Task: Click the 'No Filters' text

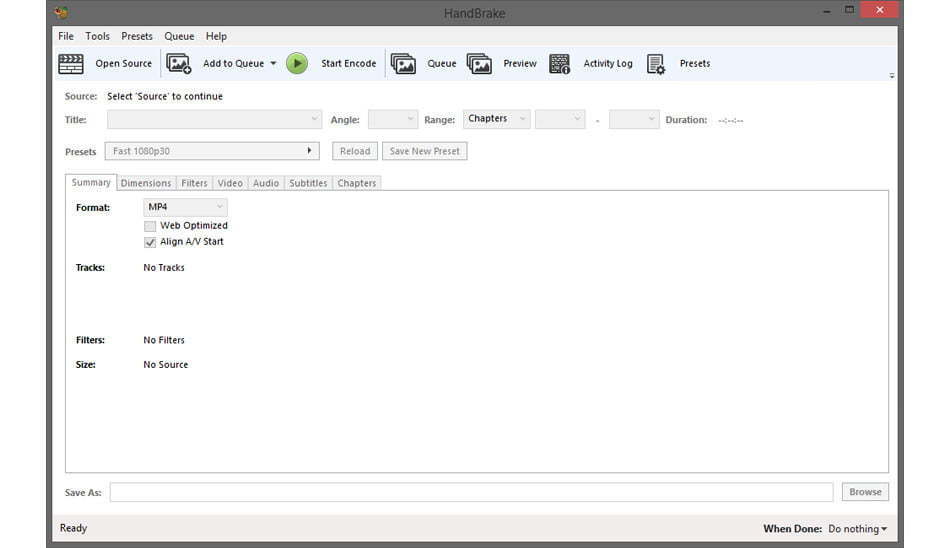Action: tap(164, 340)
